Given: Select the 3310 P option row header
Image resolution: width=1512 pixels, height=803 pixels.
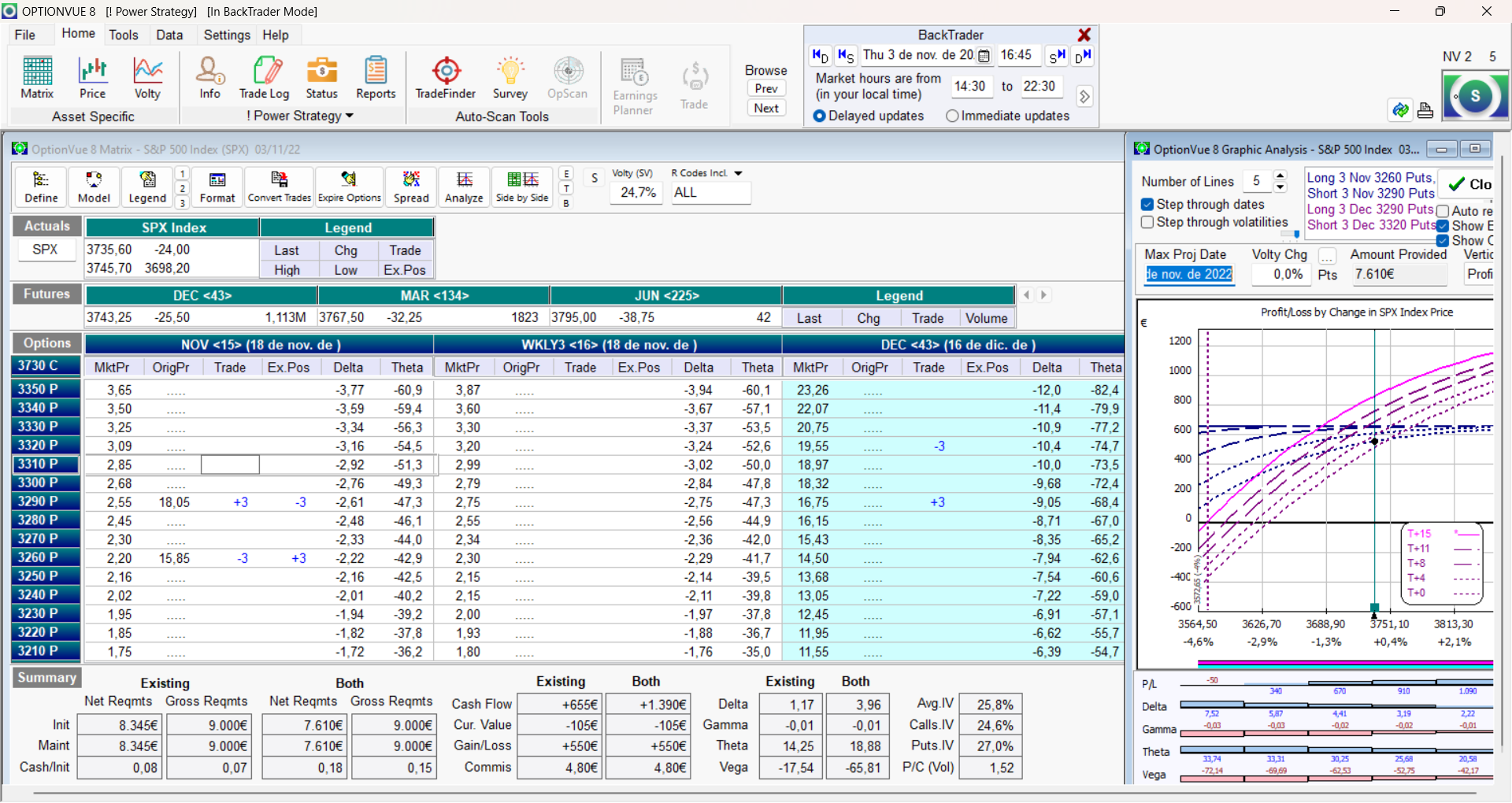Looking at the screenshot, I should click(45, 464).
